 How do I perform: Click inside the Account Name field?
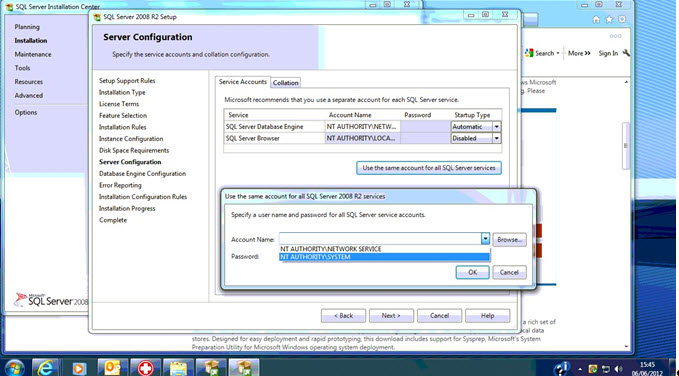[x=380, y=239]
